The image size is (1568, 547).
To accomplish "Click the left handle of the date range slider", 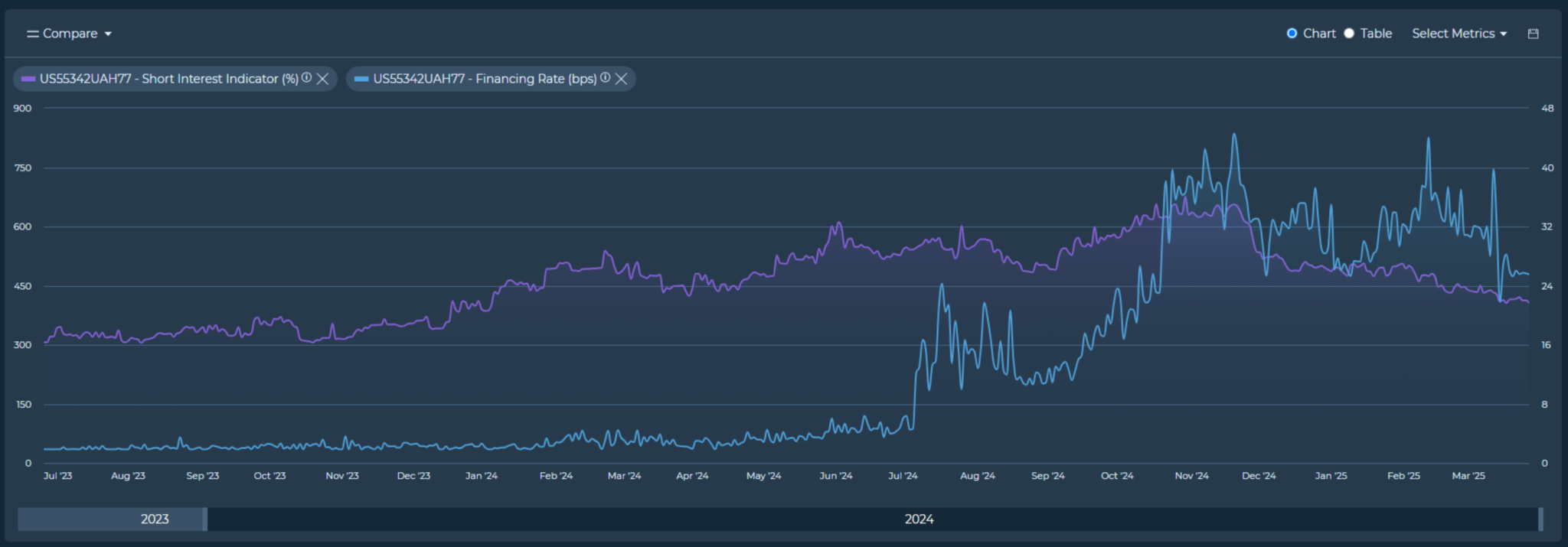I will (x=205, y=519).
